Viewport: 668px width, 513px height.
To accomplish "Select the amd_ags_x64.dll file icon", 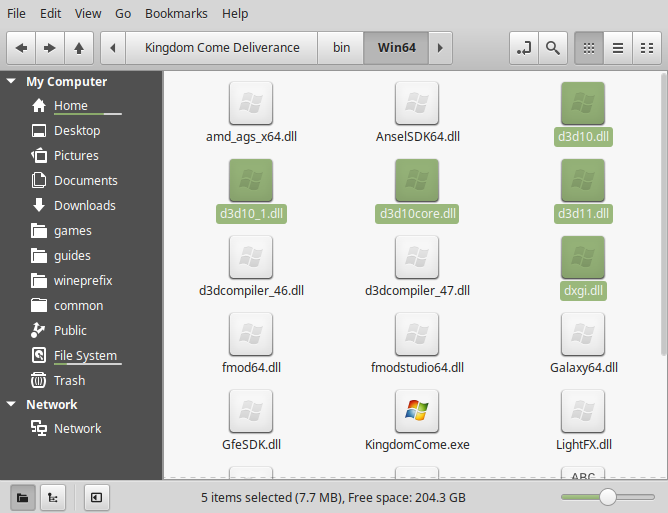I will pyautogui.click(x=251, y=103).
